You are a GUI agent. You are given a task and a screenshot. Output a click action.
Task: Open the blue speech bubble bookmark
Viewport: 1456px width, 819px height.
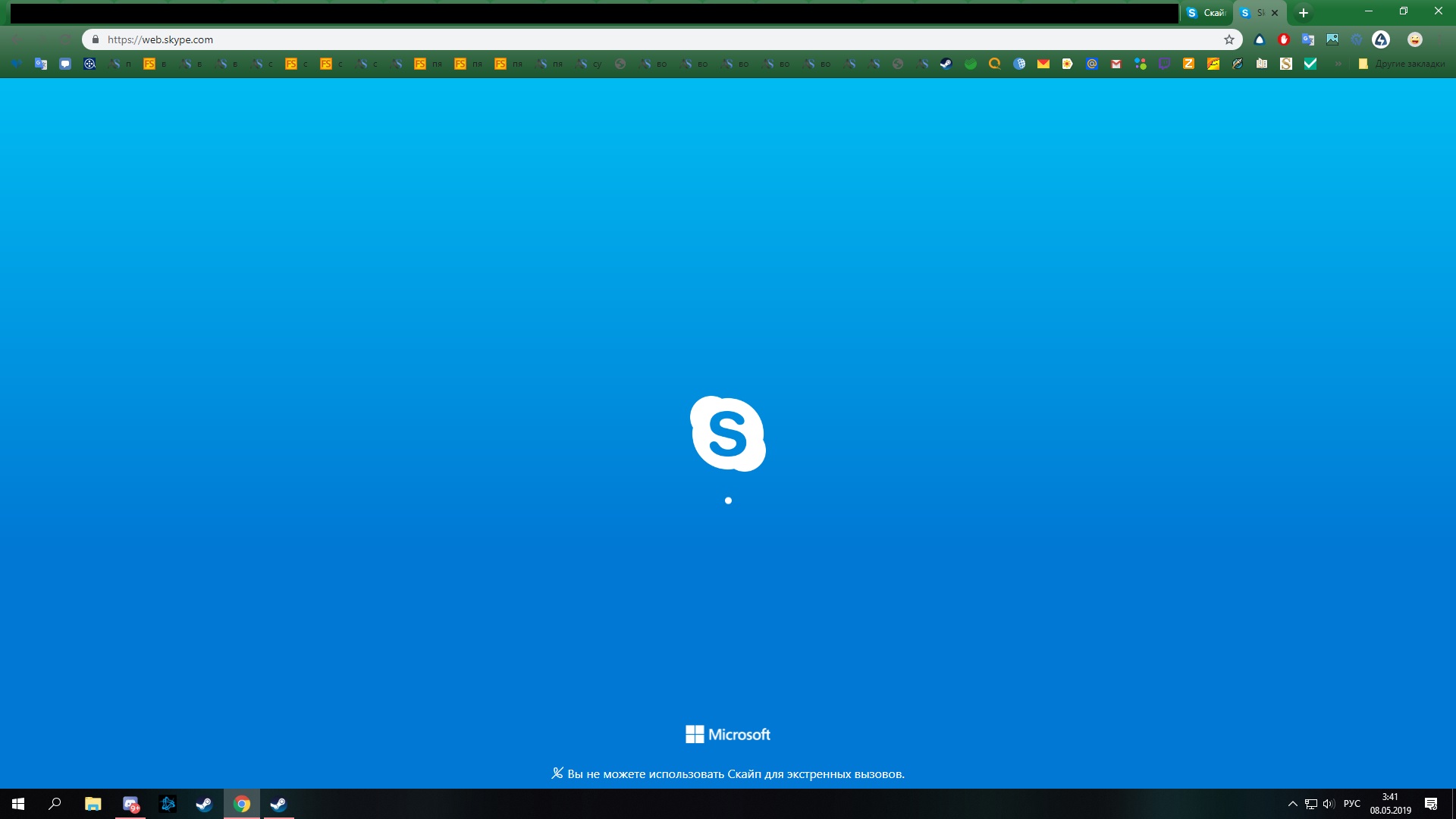click(x=65, y=64)
